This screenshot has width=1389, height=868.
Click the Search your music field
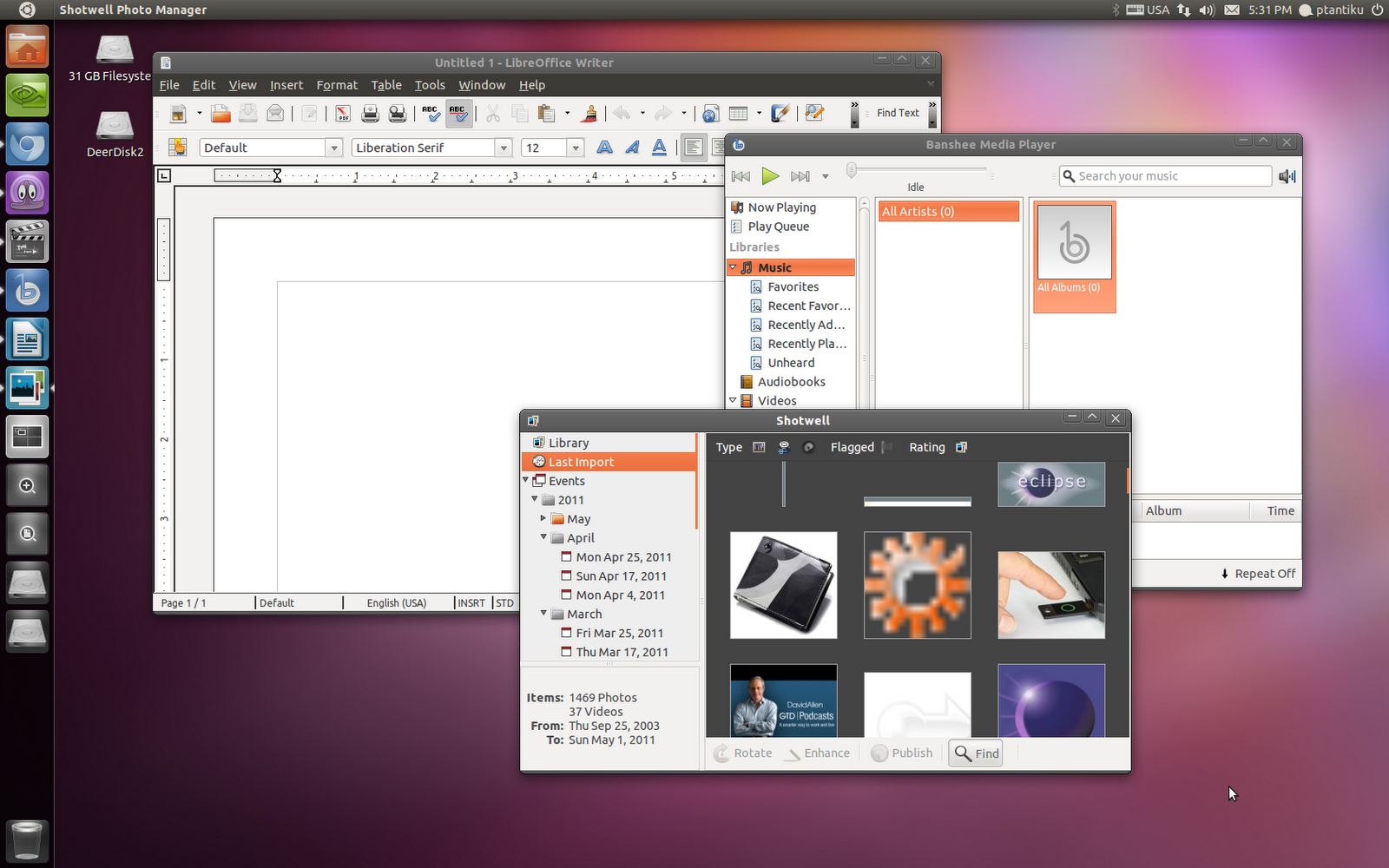pos(1165,176)
